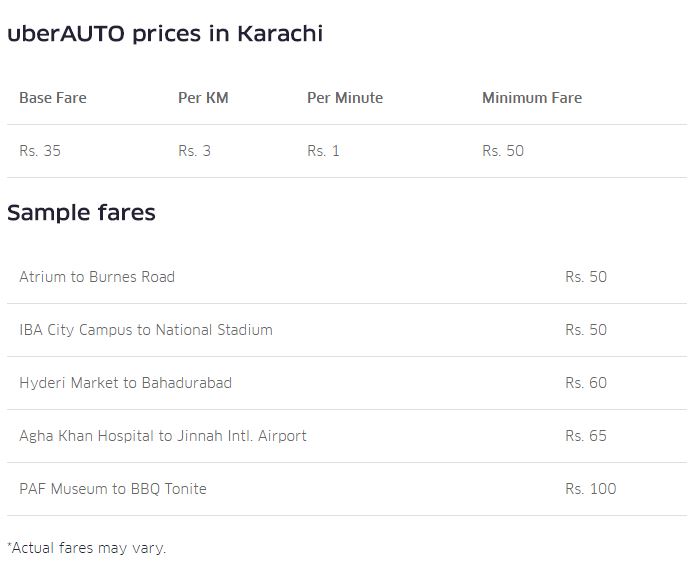Click the Base Fare column header

[53, 98]
